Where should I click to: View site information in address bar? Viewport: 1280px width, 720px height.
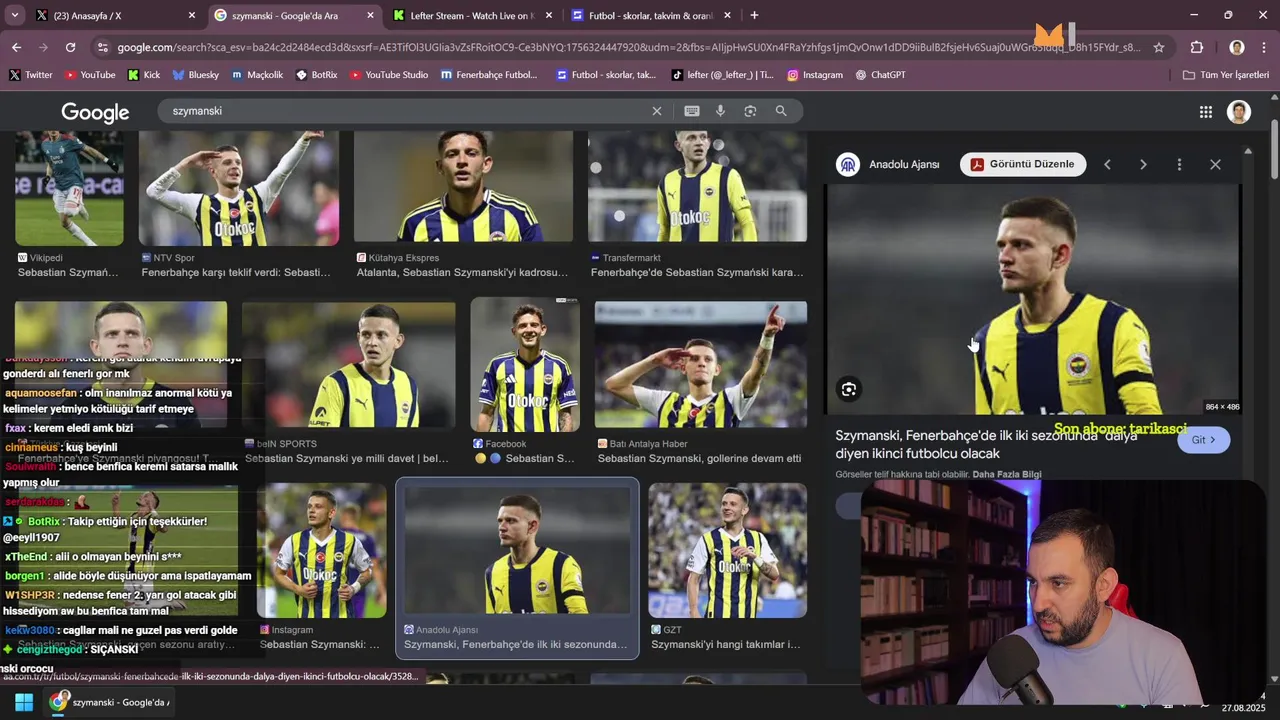point(101,47)
